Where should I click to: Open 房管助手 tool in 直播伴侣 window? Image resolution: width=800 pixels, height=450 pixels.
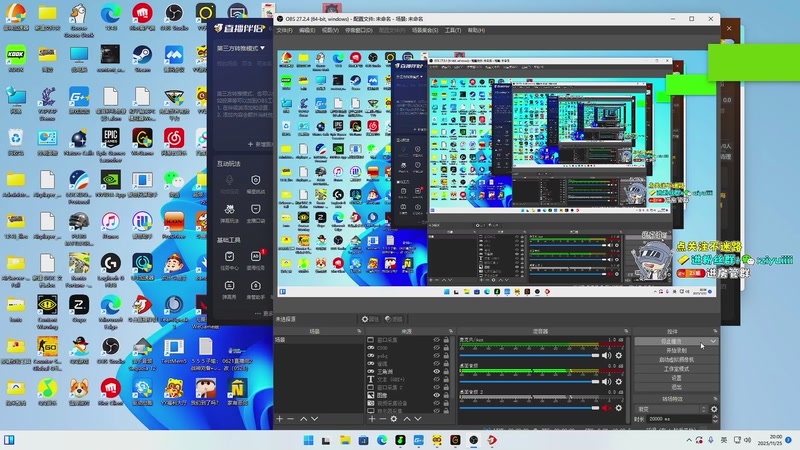coord(256,289)
